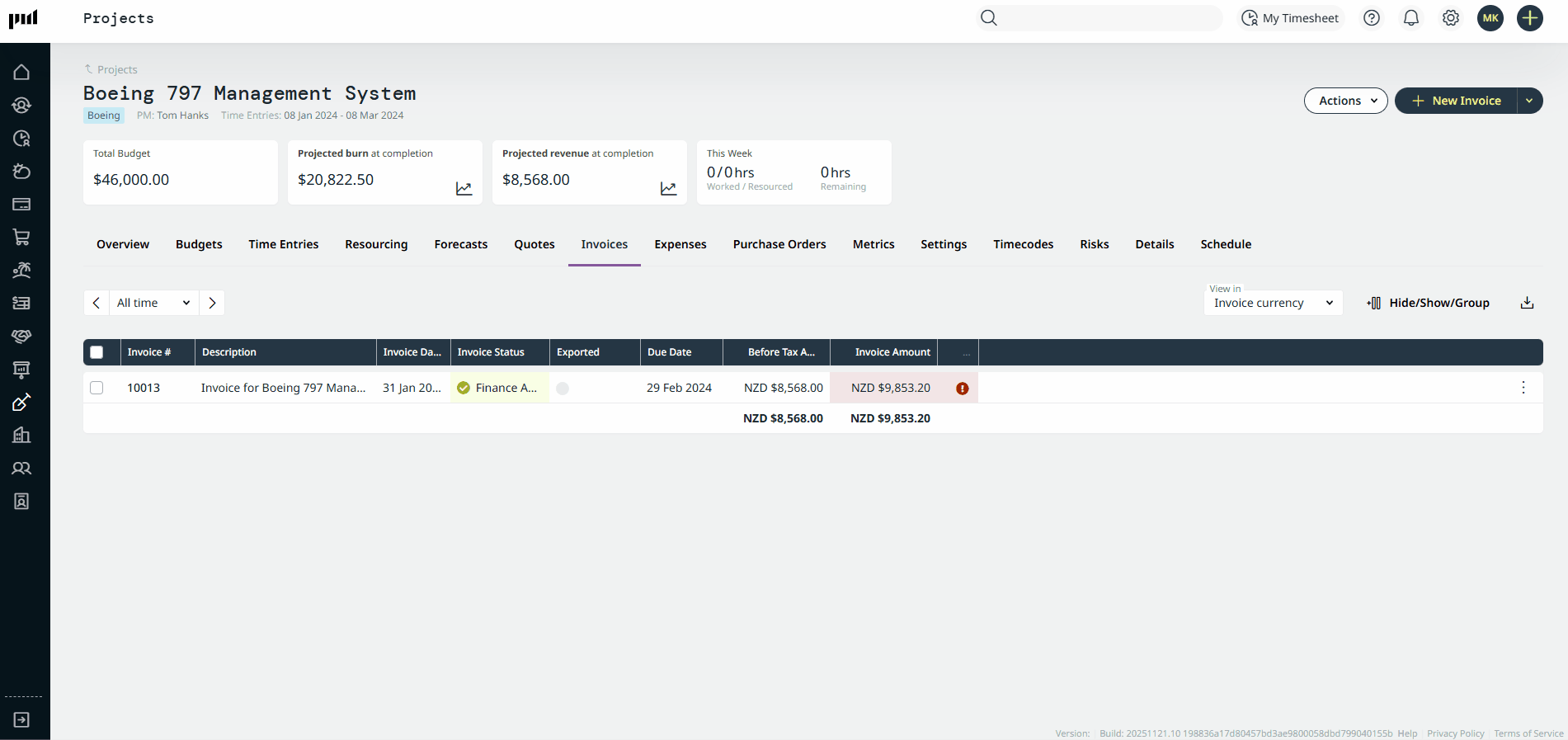Open the Help footer link

tap(1407, 733)
